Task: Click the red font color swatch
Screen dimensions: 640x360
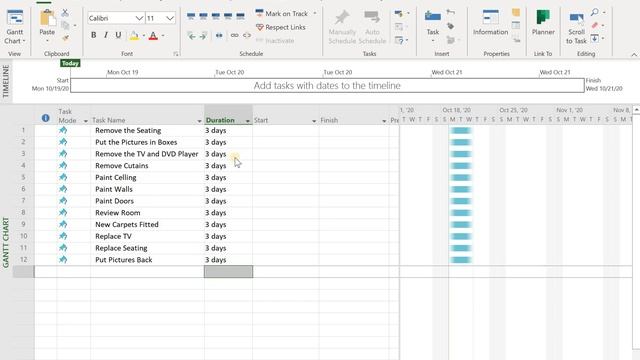Action: click(153, 36)
